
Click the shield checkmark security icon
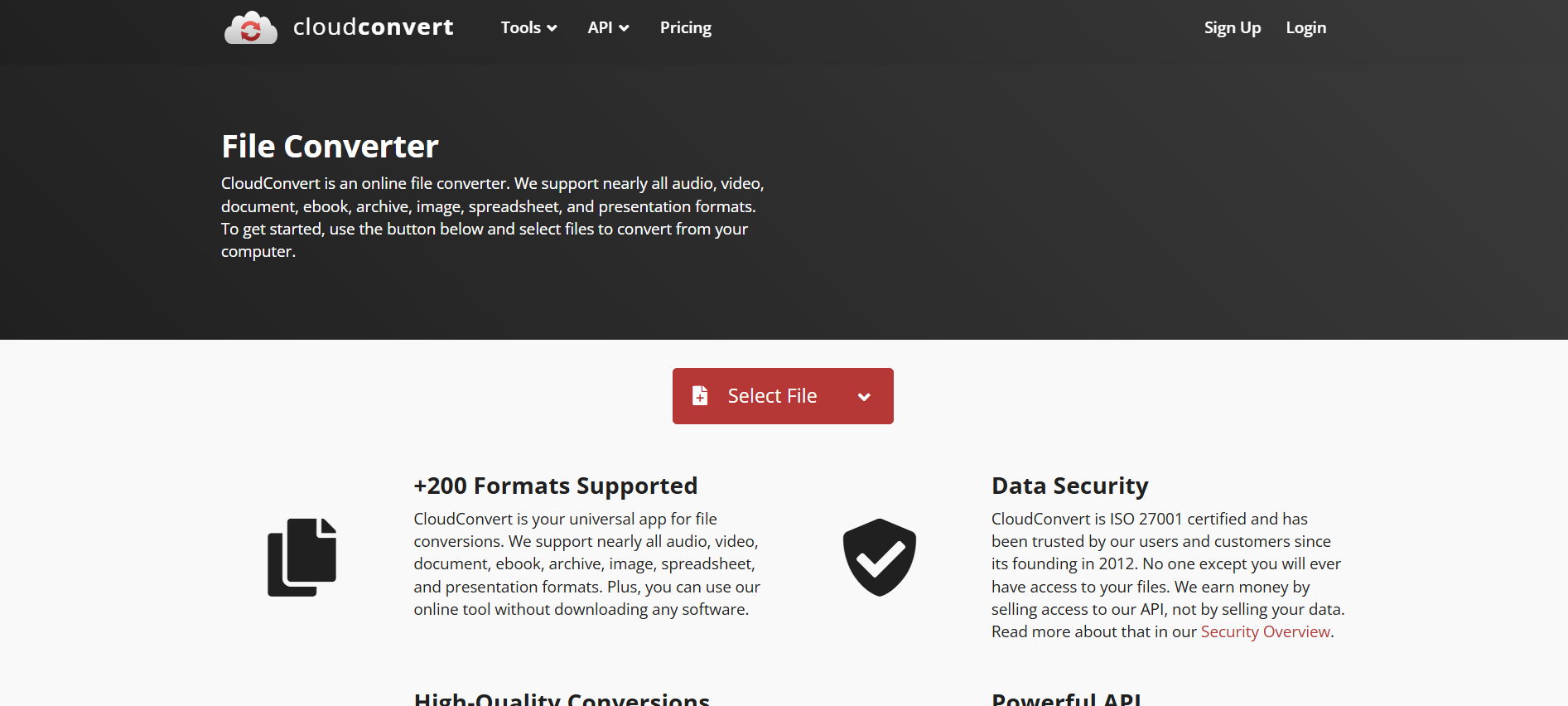pyautogui.click(x=880, y=557)
